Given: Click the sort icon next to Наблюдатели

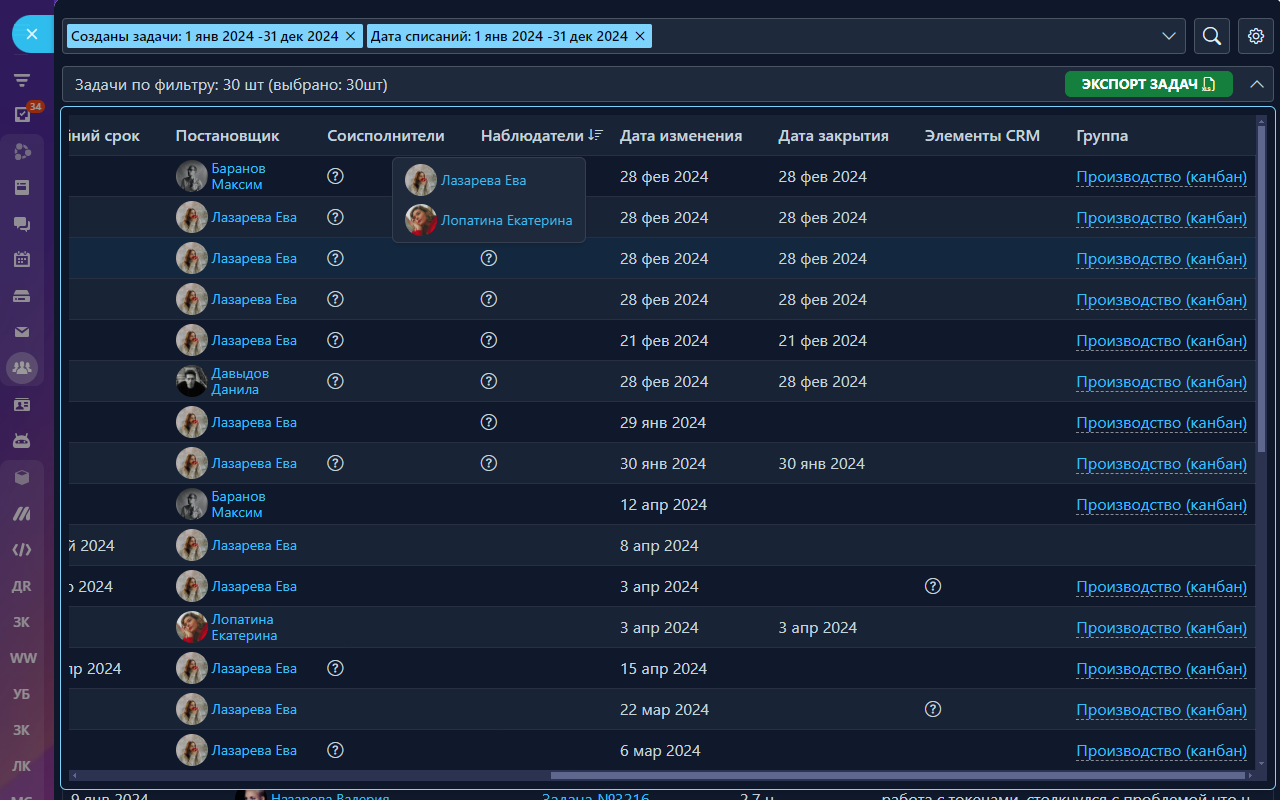Looking at the screenshot, I should coord(596,135).
